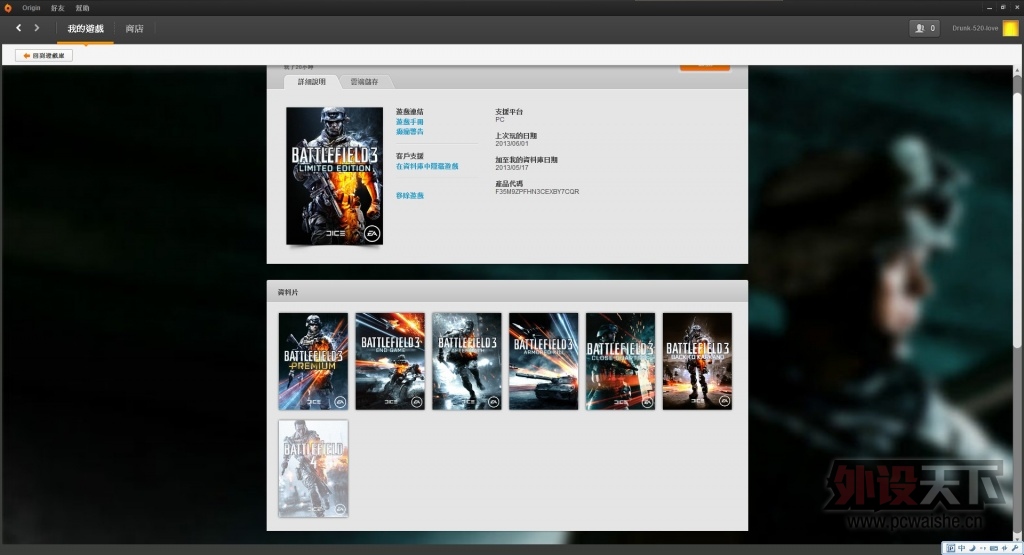Click the keyboard icon on the IME bar

(x=993, y=548)
